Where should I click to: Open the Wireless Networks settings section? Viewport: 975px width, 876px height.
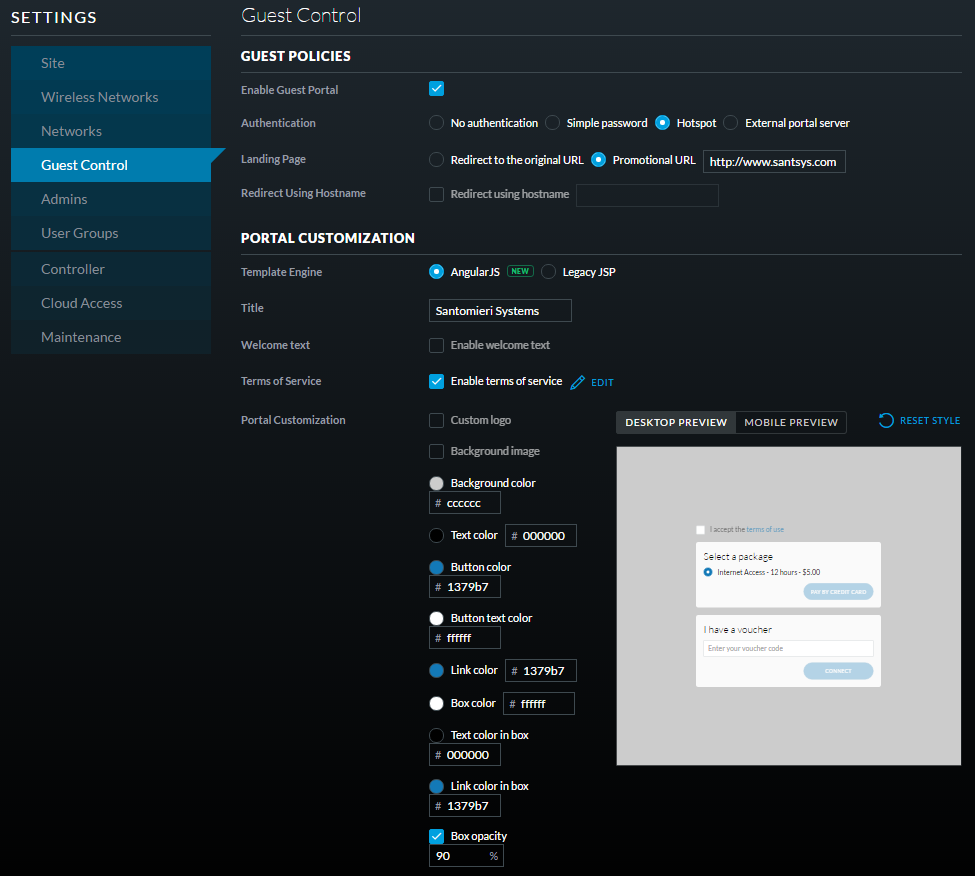[99, 97]
